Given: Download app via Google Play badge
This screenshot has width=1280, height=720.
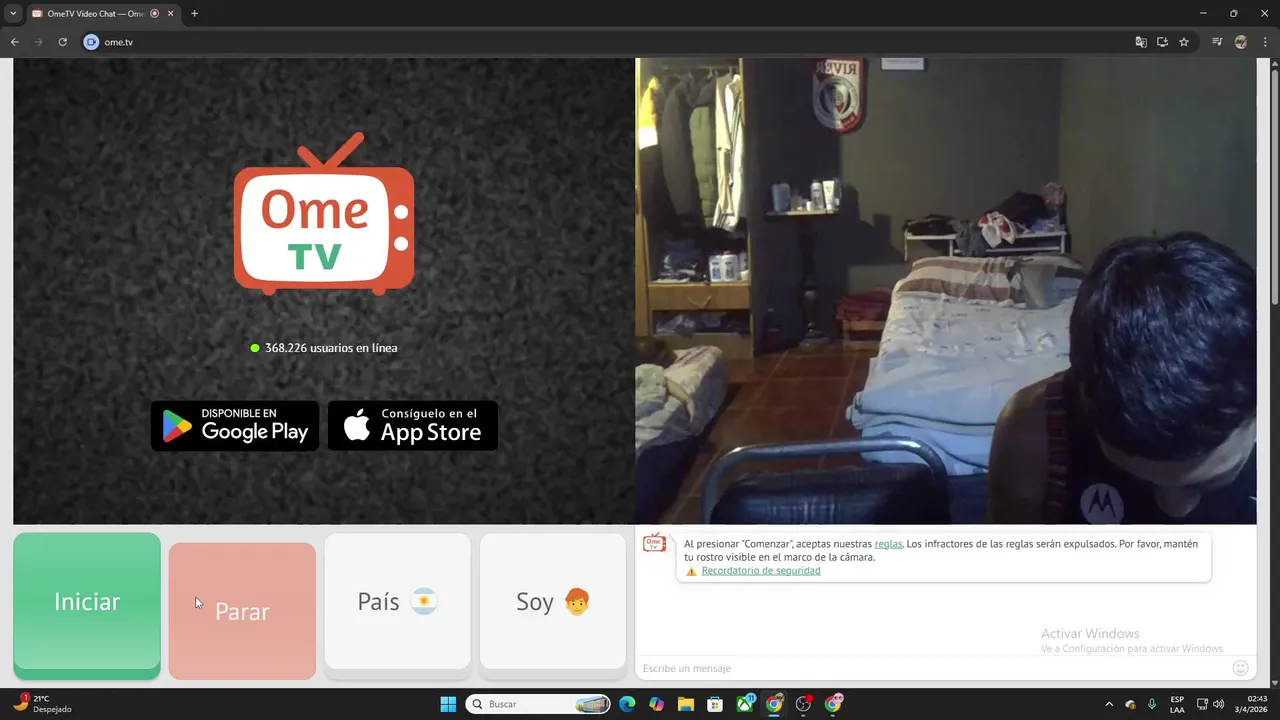Looking at the screenshot, I should click(235, 426).
